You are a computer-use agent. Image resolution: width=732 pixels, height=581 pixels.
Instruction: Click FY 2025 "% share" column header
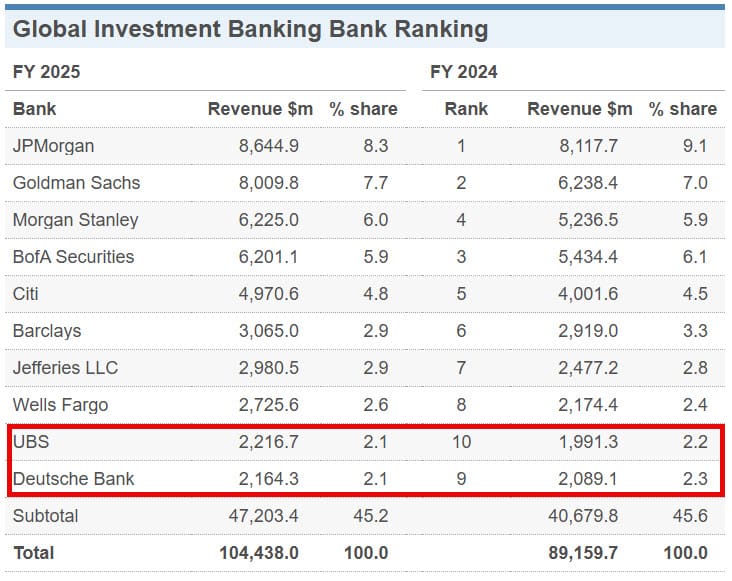(363, 109)
